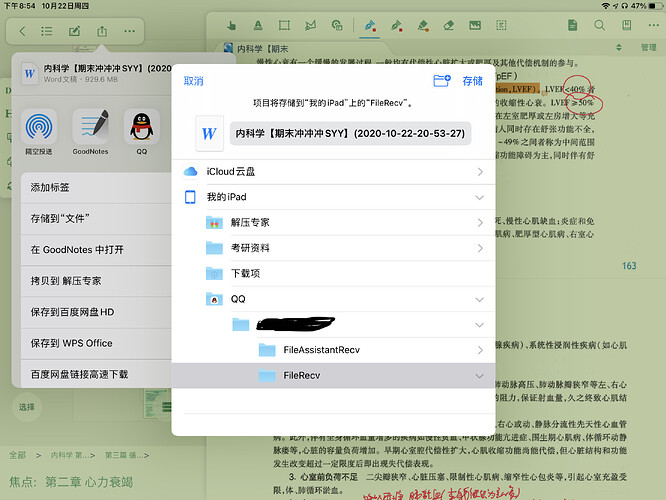The image size is (666, 500).
Task: Open the left toolbar more options (…)
Action: click(130, 31)
